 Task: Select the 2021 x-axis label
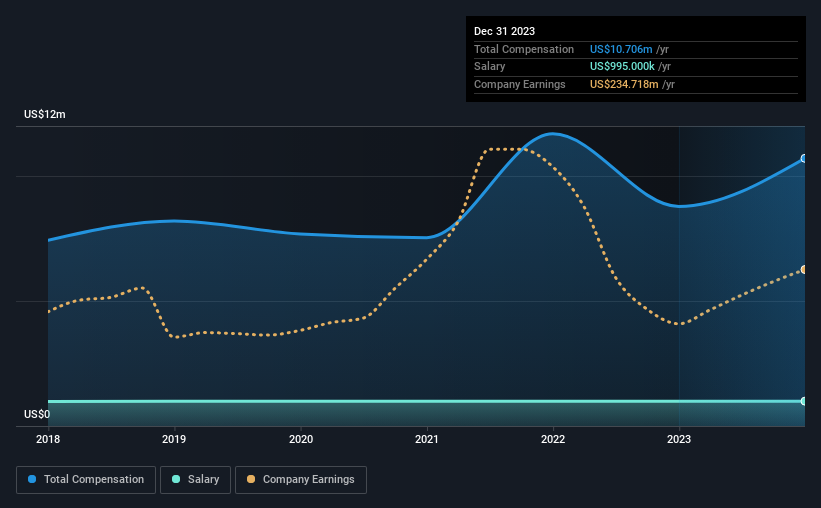(427, 439)
